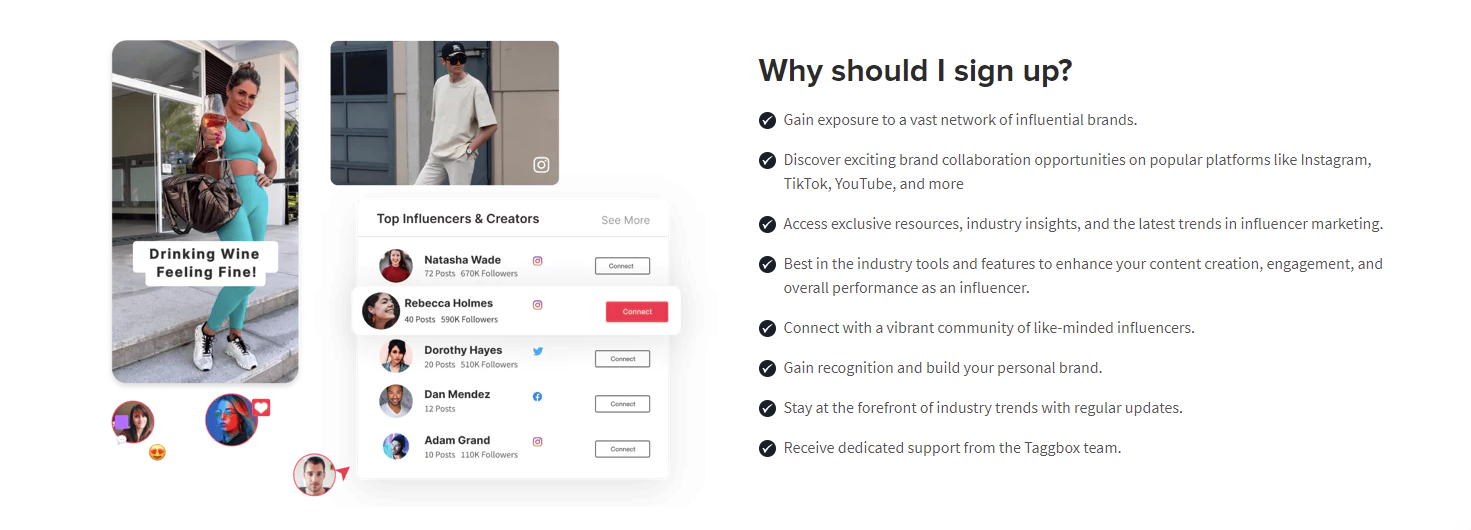Open the See More link

point(625,220)
